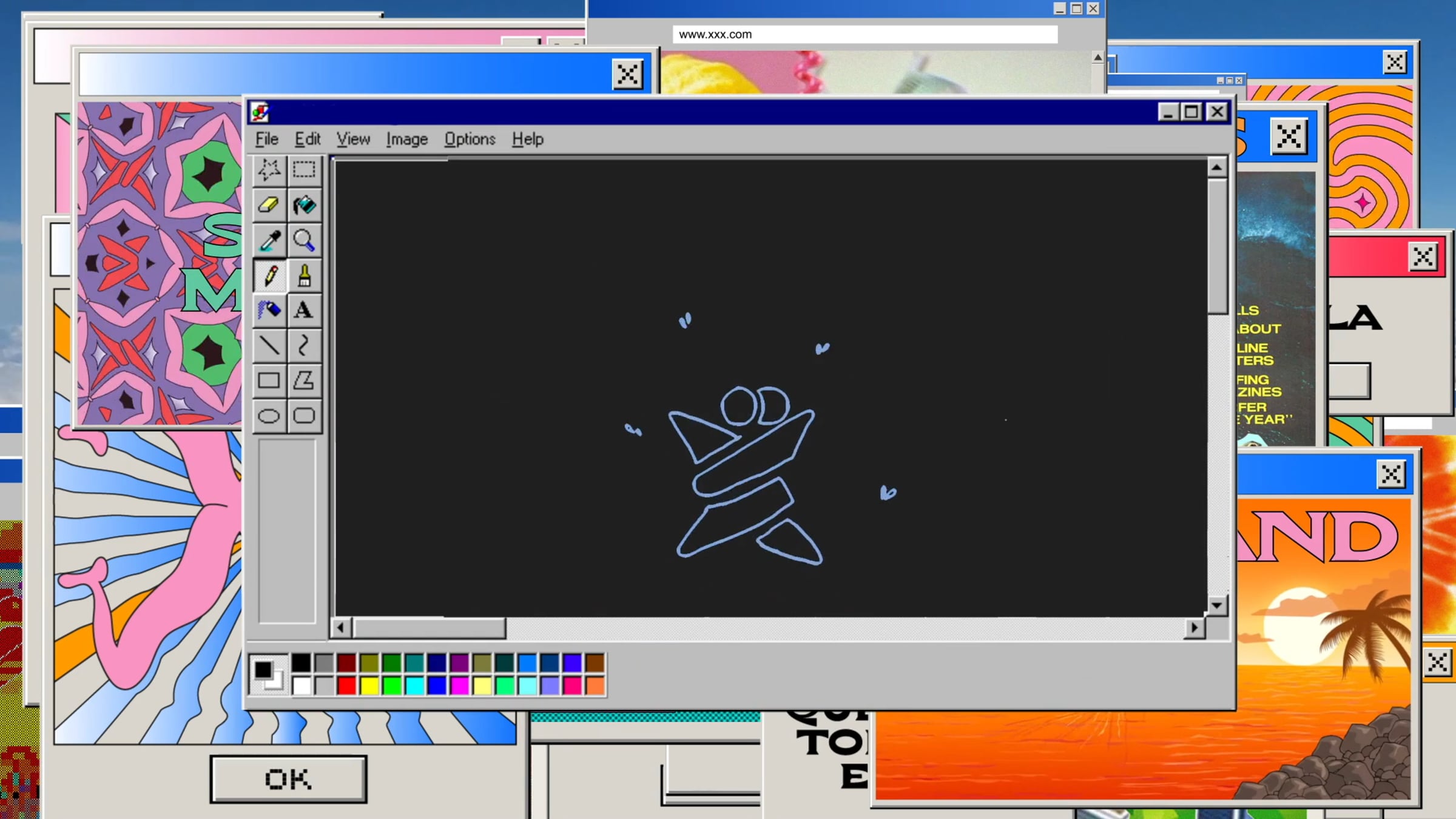Click the www.xxx.com address field
Image resolution: width=1456 pixels, height=819 pixels.
point(864,35)
